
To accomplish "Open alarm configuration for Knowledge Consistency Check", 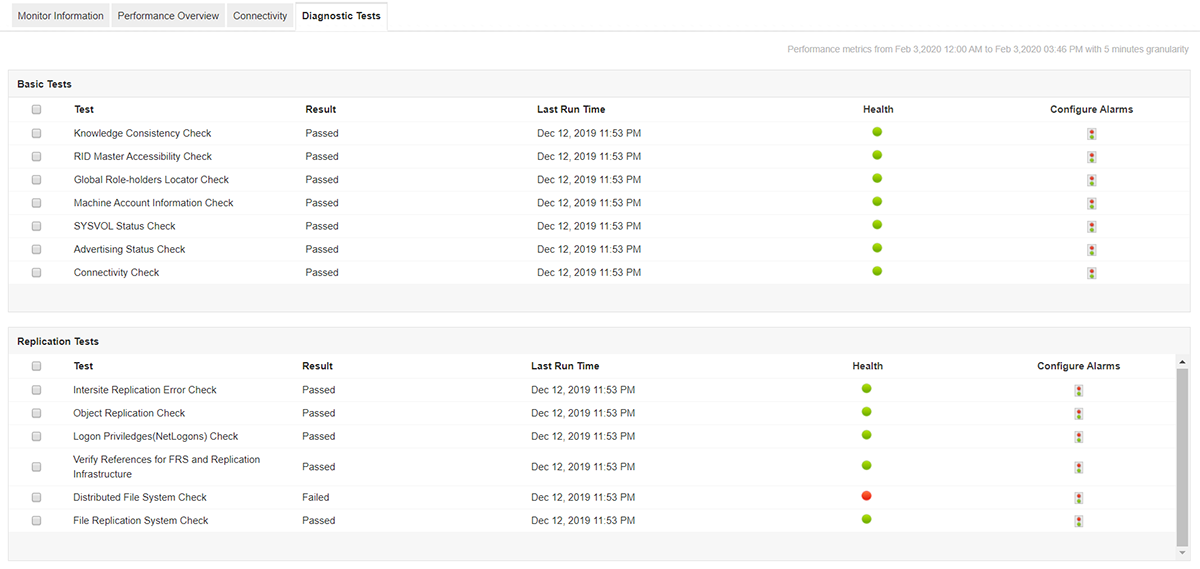I will 1091,134.
